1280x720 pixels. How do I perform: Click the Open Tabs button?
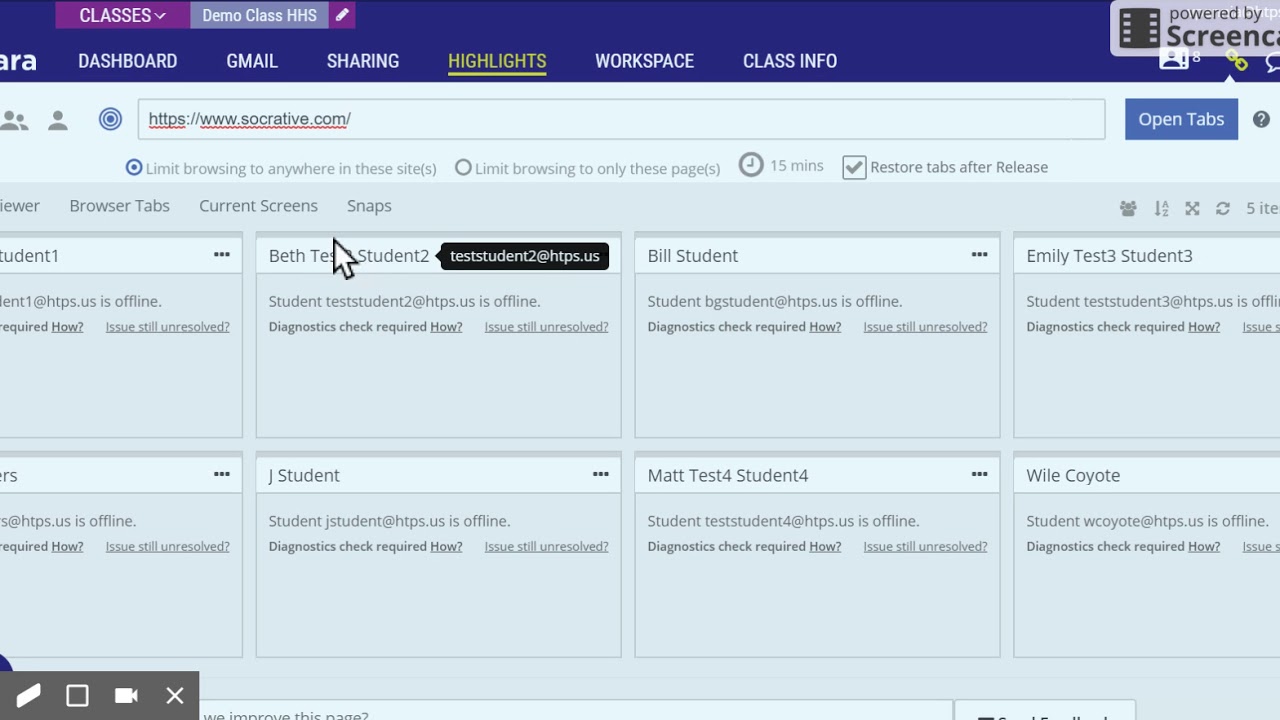1181,119
